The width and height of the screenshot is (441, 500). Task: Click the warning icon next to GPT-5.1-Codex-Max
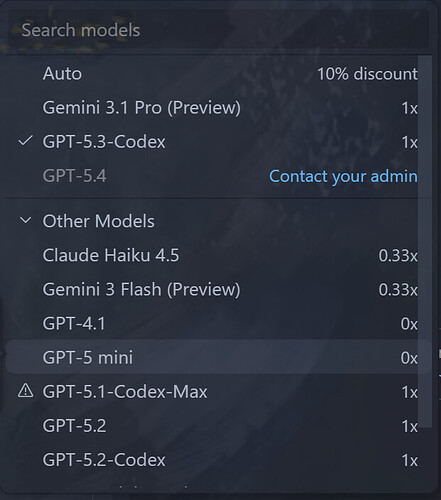25,391
